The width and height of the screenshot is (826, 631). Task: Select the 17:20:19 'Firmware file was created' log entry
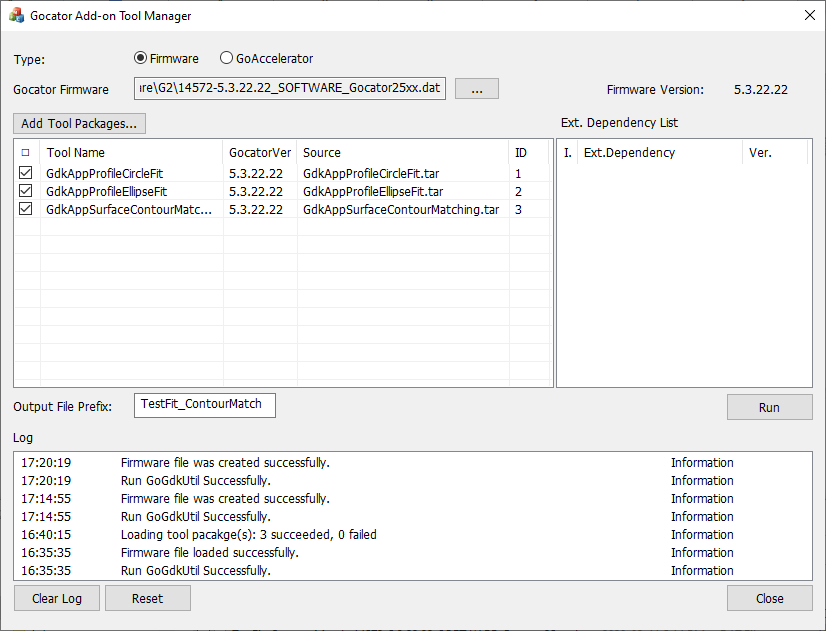point(413,462)
